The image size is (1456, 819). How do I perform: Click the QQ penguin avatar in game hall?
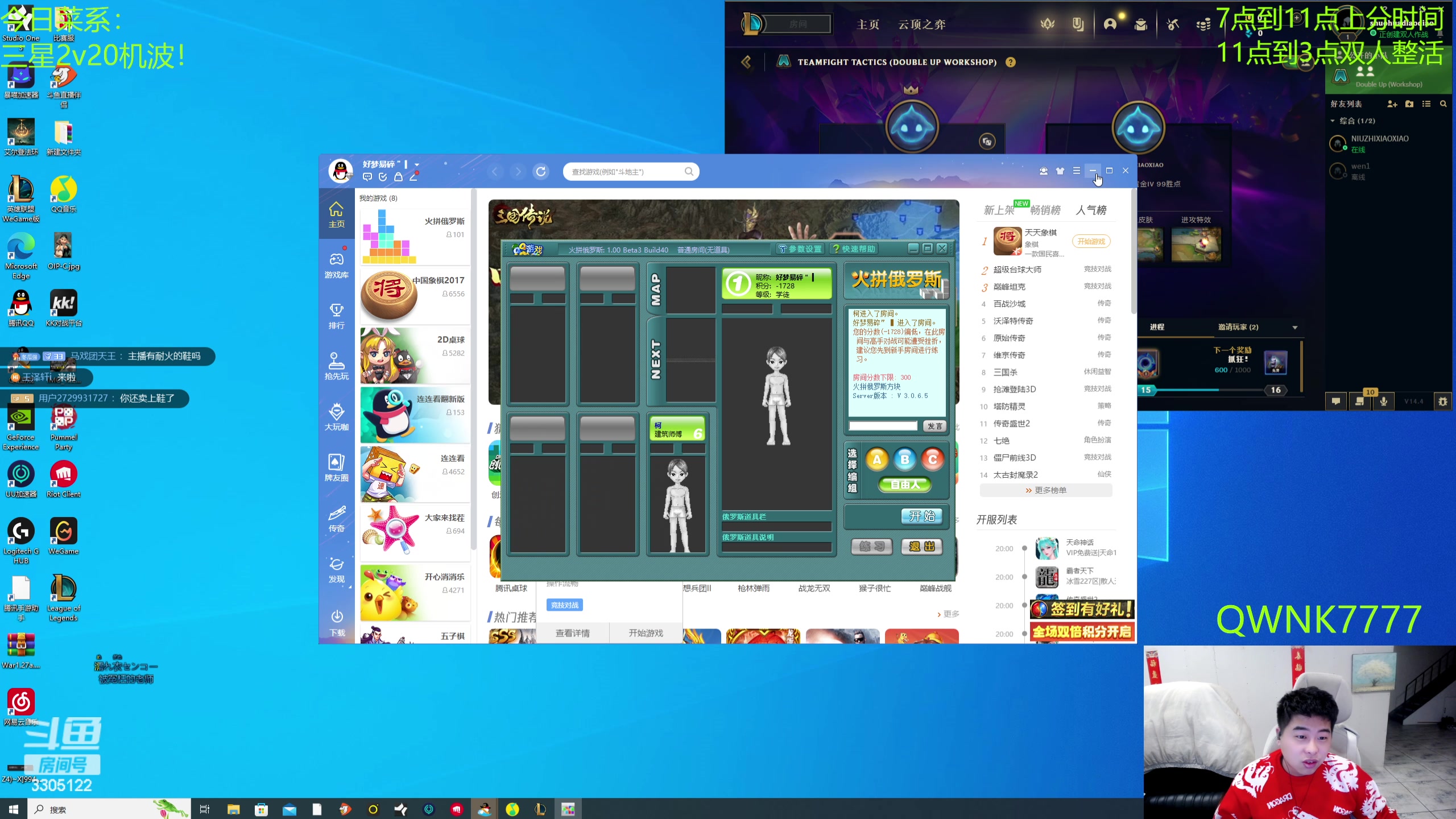[x=341, y=171]
